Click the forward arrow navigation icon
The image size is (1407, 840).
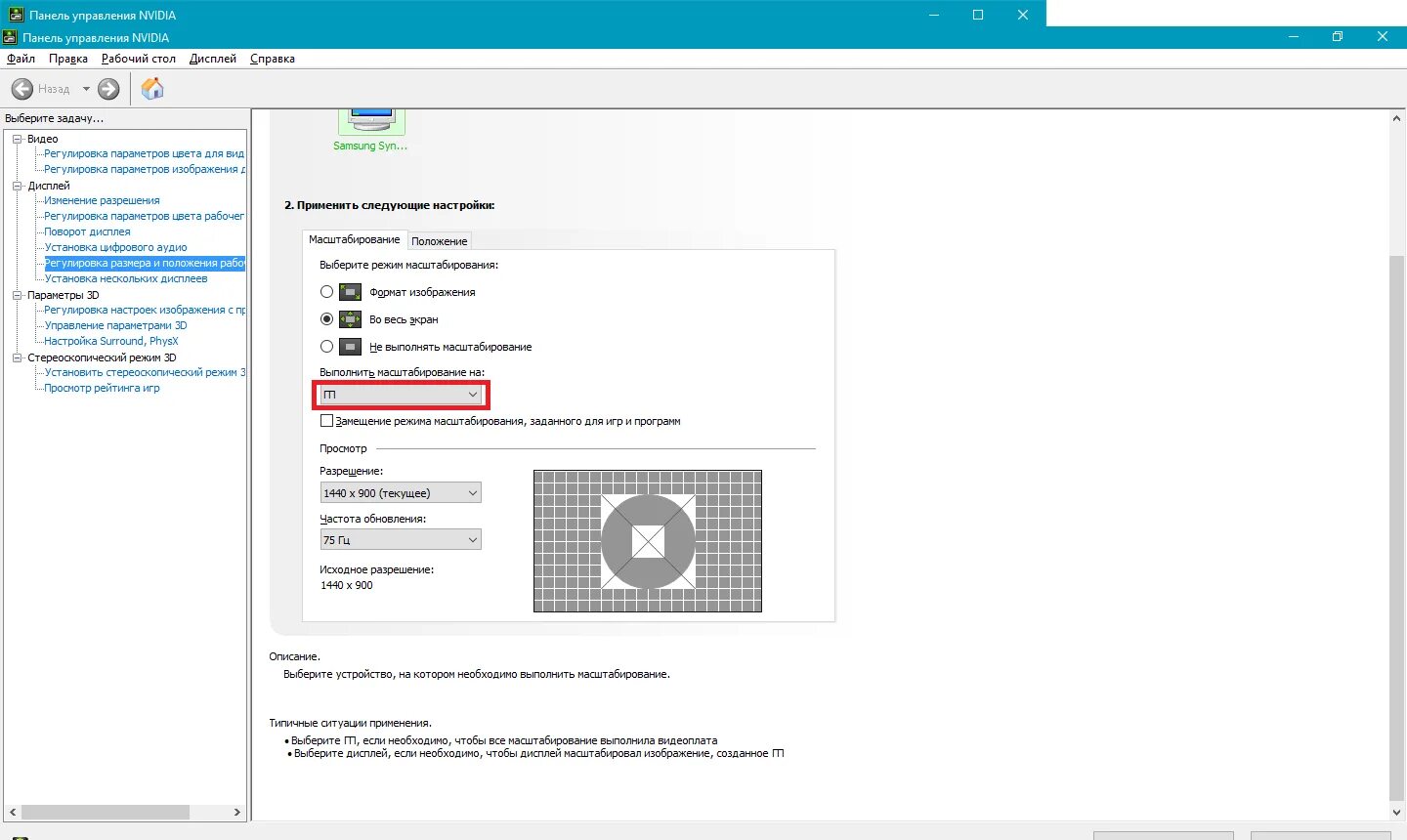[108, 89]
